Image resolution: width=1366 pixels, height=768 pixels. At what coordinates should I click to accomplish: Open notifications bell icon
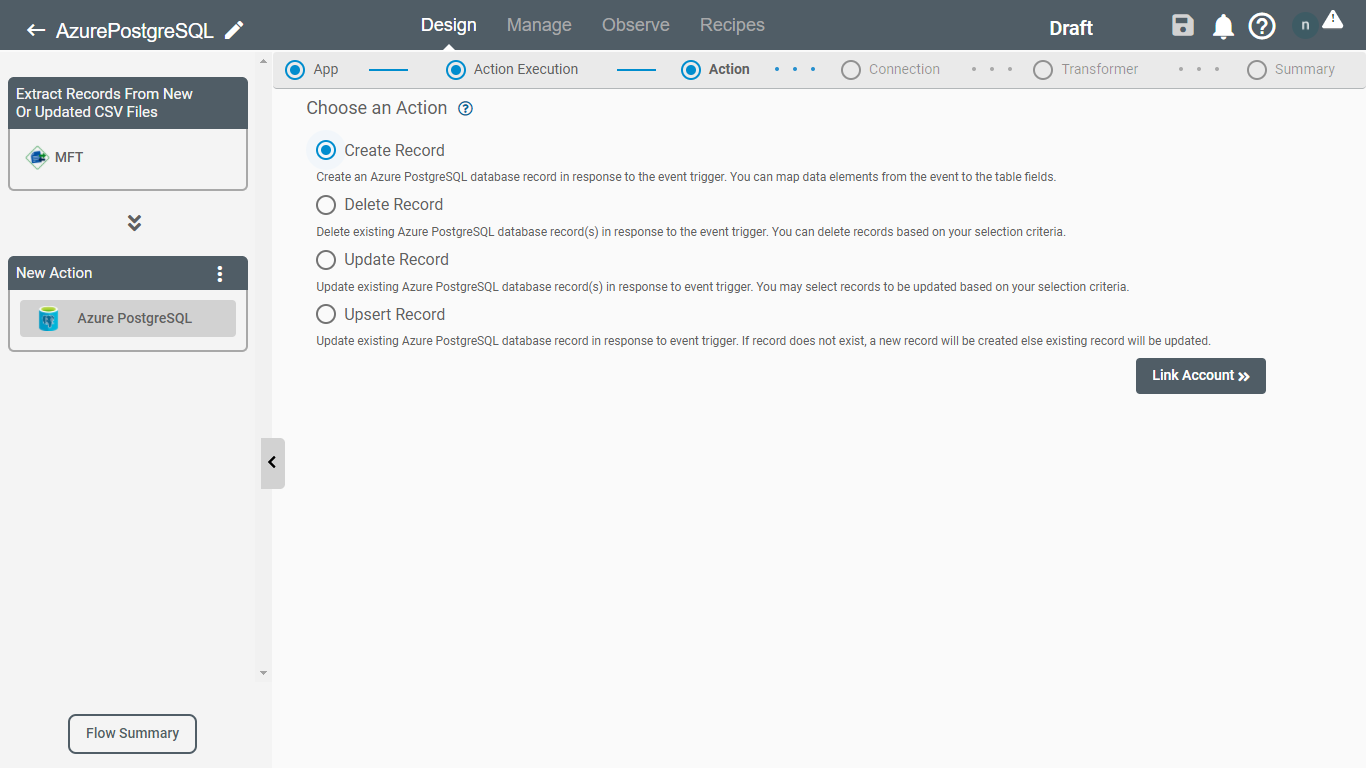(x=1223, y=27)
